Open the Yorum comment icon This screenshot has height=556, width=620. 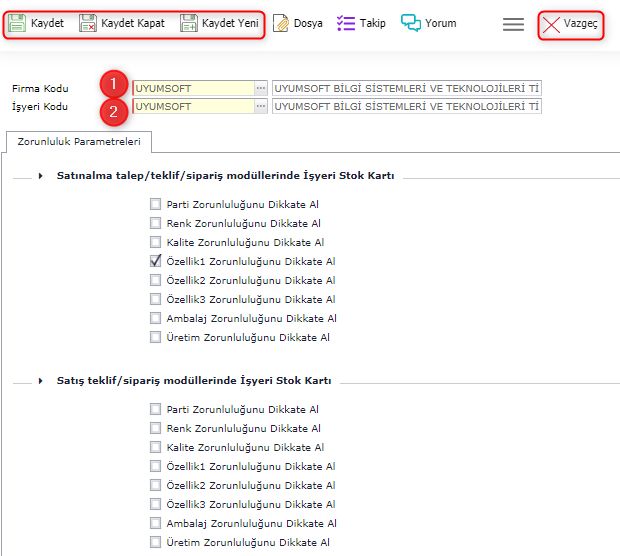(410, 23)
